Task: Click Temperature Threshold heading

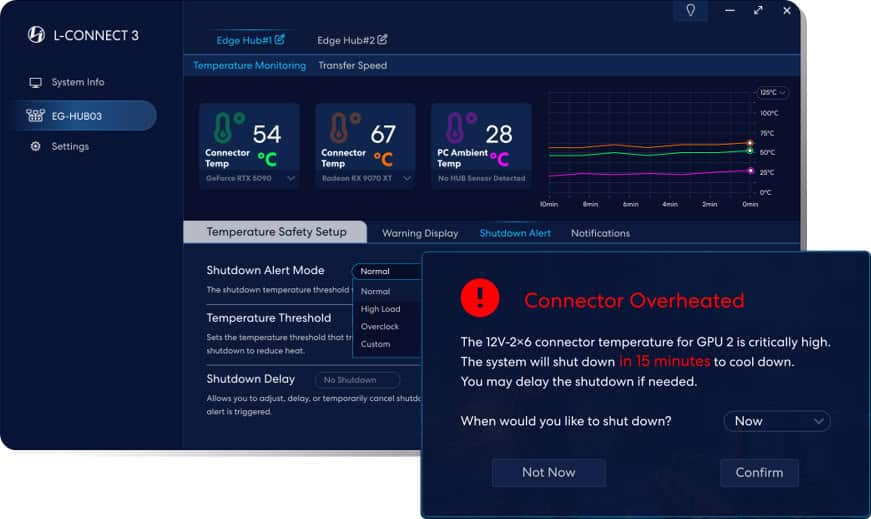Action: tap(269, 318)
